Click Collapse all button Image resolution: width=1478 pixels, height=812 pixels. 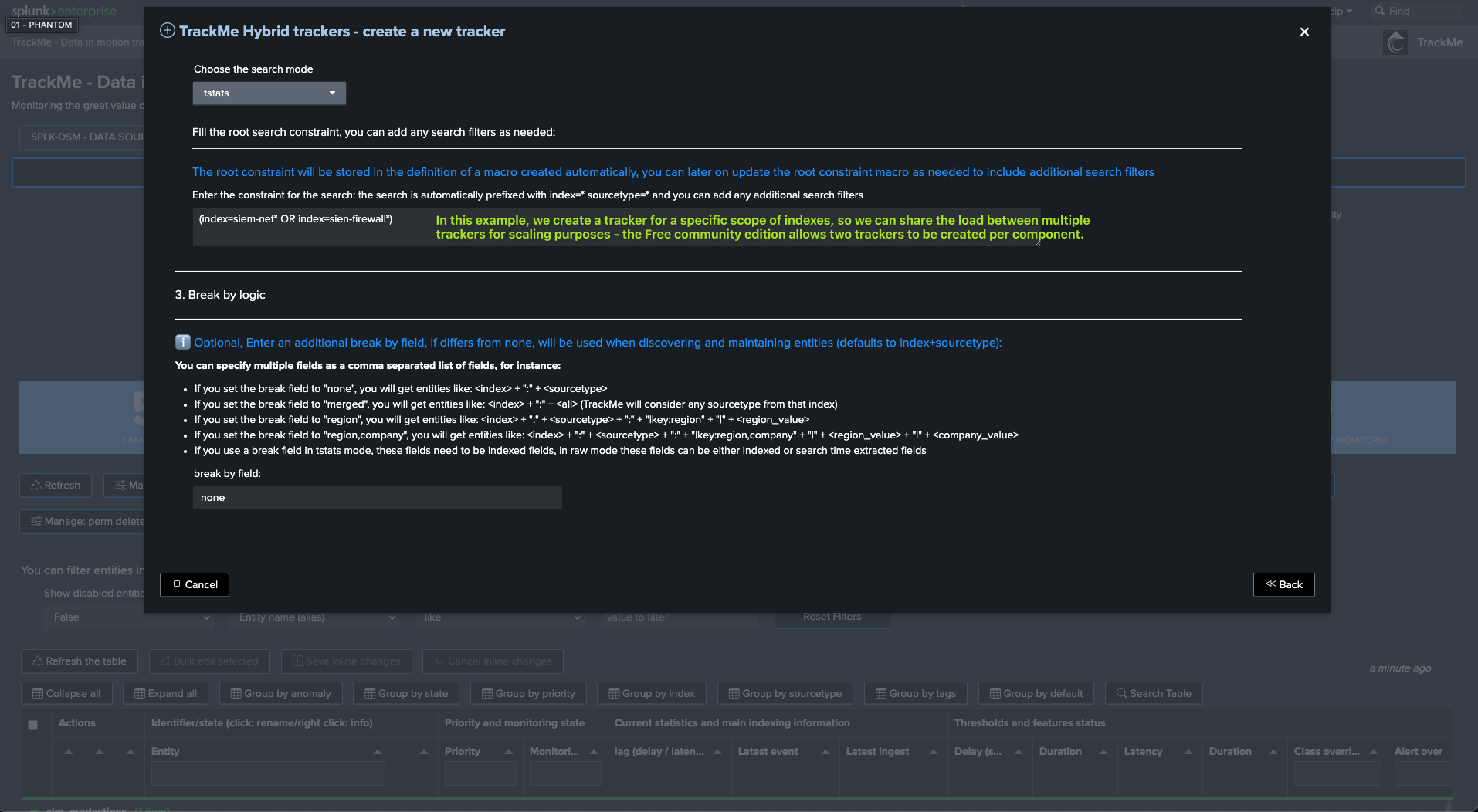[x=66, y=693]
